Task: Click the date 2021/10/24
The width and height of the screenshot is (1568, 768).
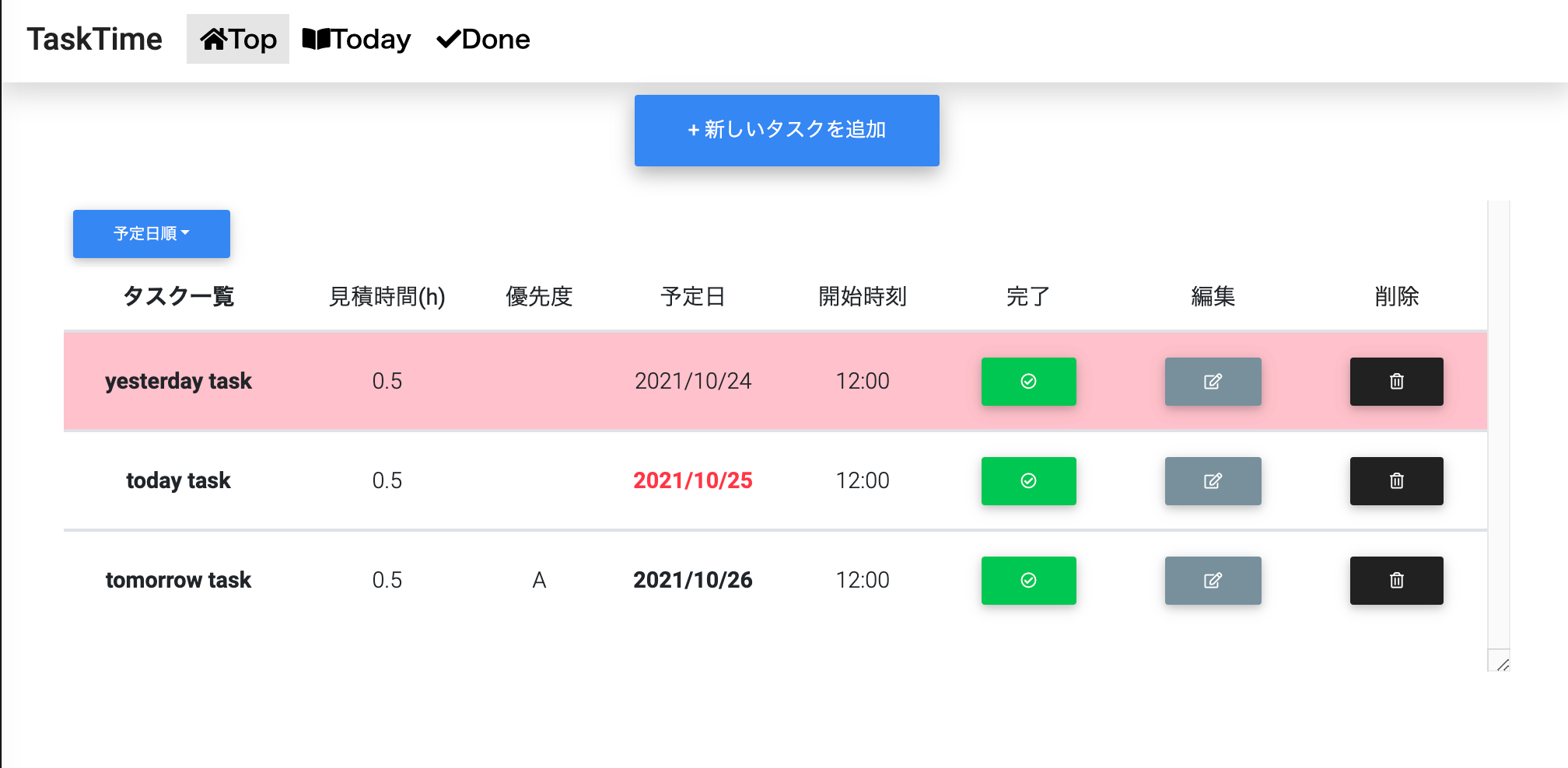Action: [x=693, y=382]
